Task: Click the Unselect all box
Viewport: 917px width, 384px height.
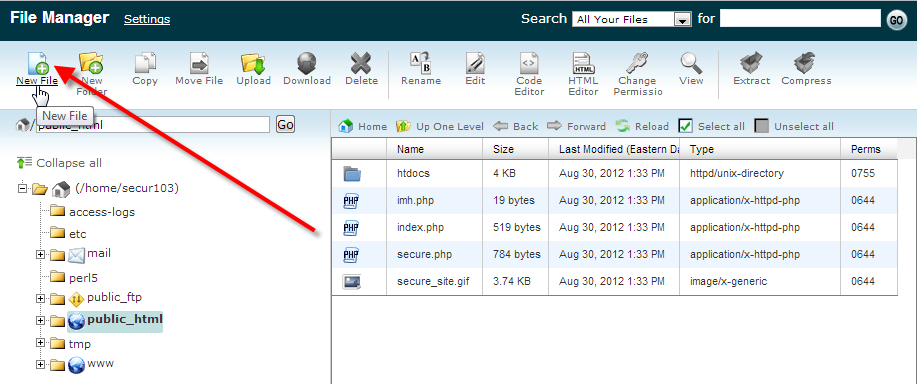Action: click(x=761, y=126)
